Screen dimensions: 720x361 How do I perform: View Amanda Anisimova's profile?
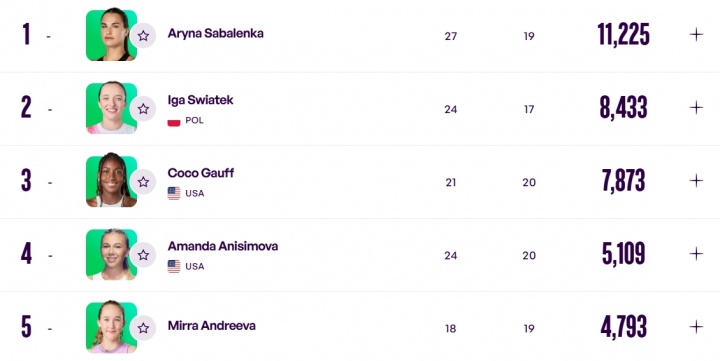[223, 246]
